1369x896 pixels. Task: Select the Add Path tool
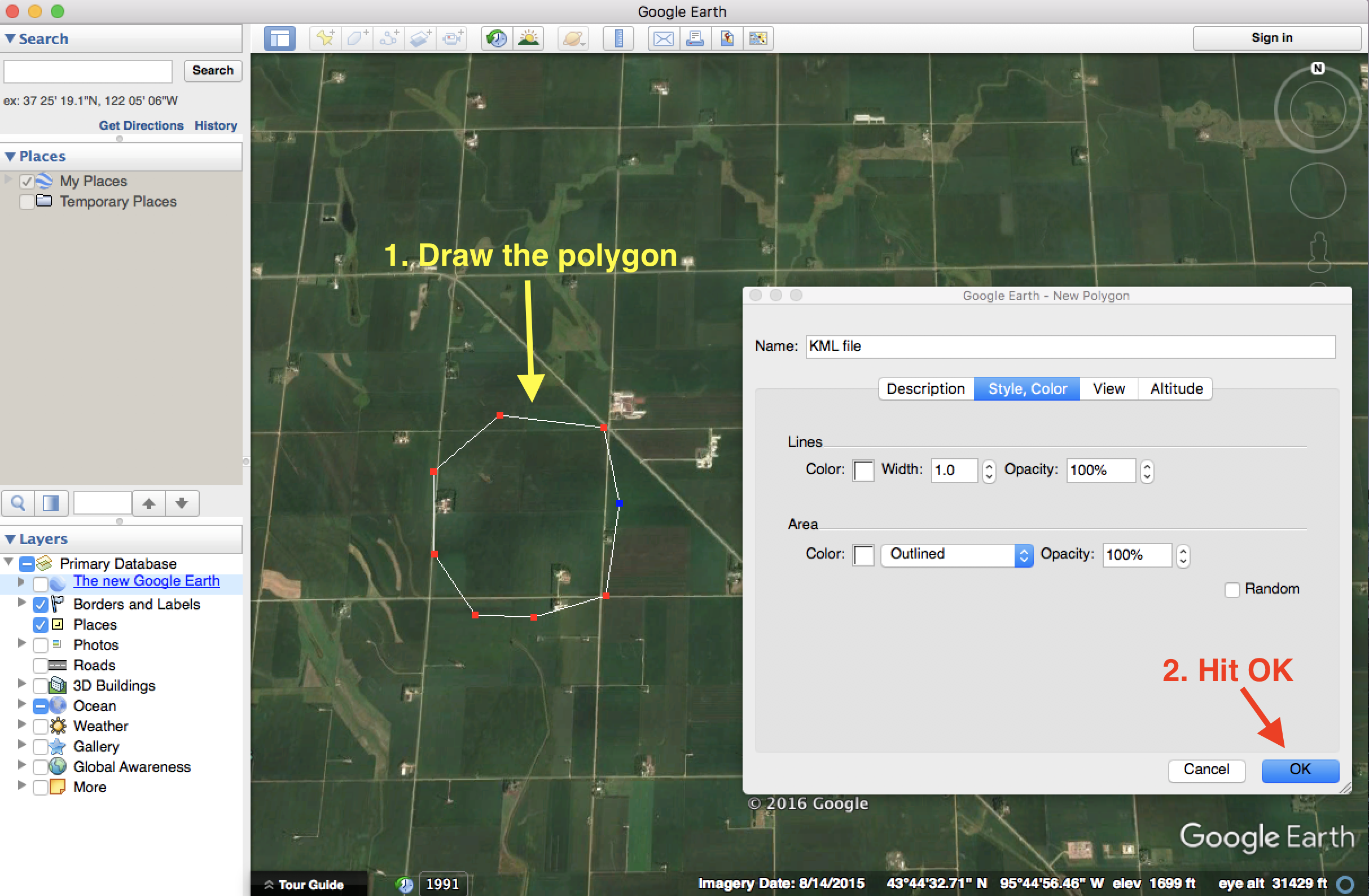pyautogui.click(x=389, y=38)
